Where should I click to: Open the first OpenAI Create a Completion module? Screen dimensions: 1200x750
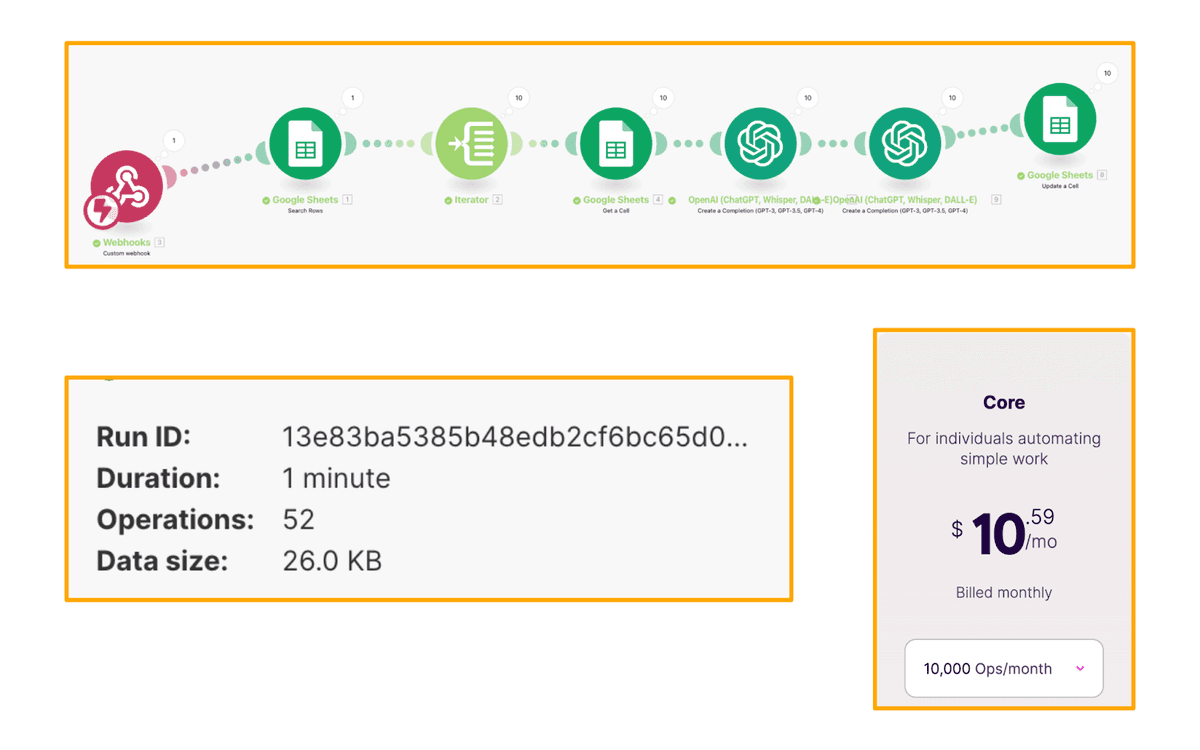[760, 144]
